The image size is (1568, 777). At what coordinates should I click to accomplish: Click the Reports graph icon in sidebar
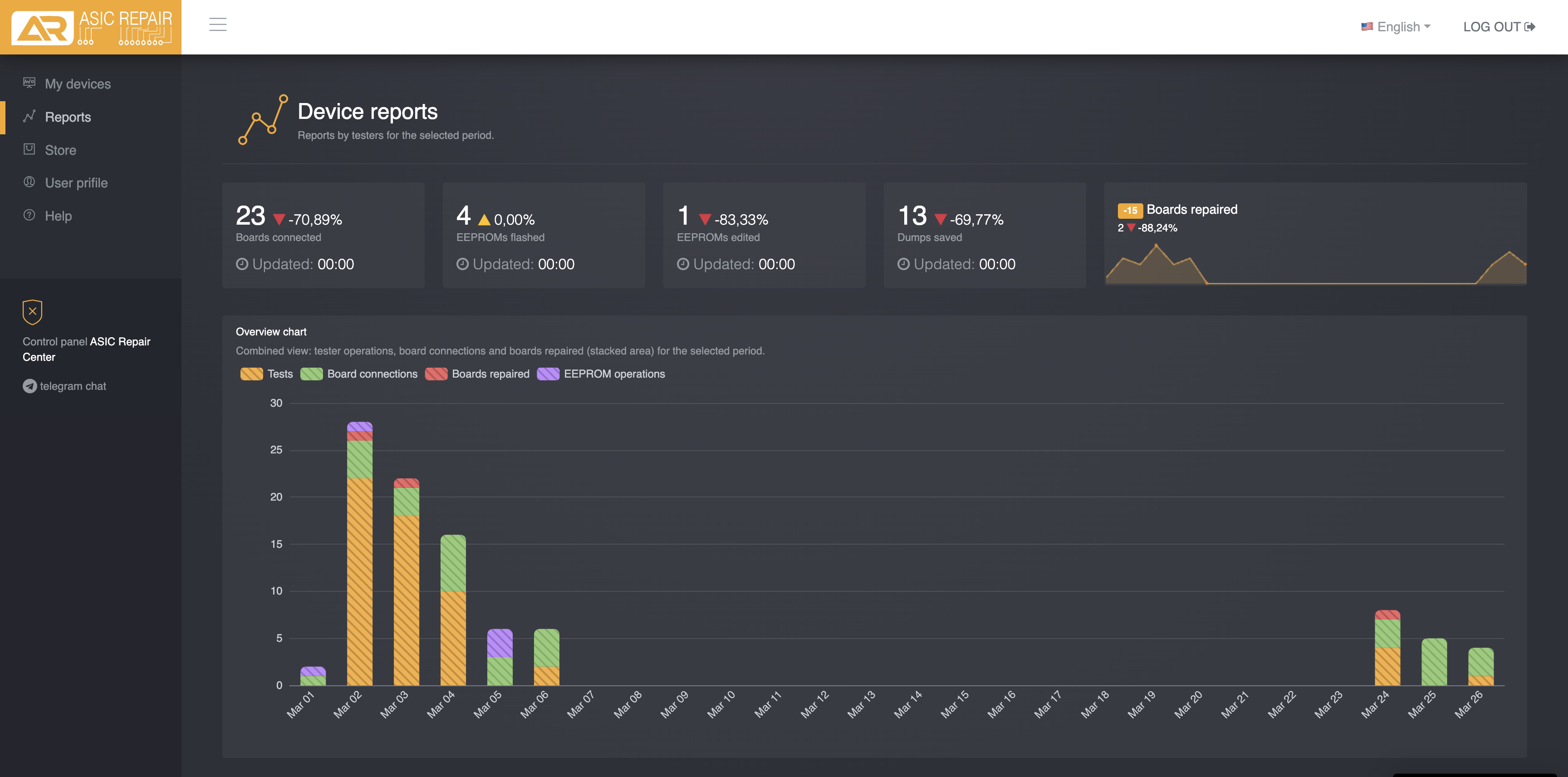[29, 116]
